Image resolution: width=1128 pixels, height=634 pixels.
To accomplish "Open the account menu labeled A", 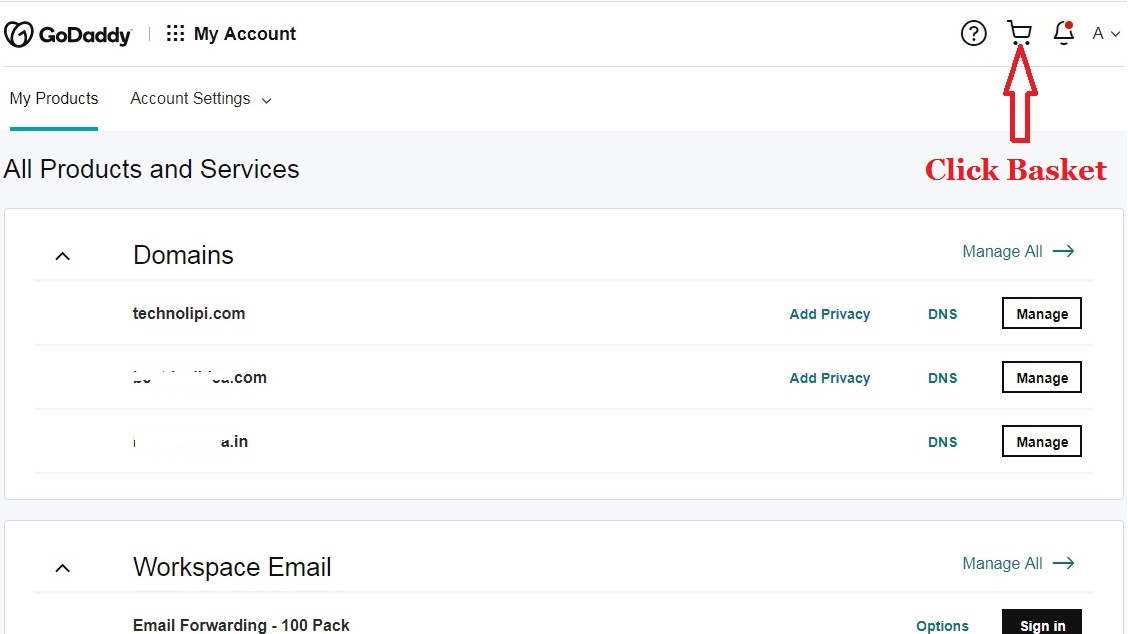I will pos(1105,34).
